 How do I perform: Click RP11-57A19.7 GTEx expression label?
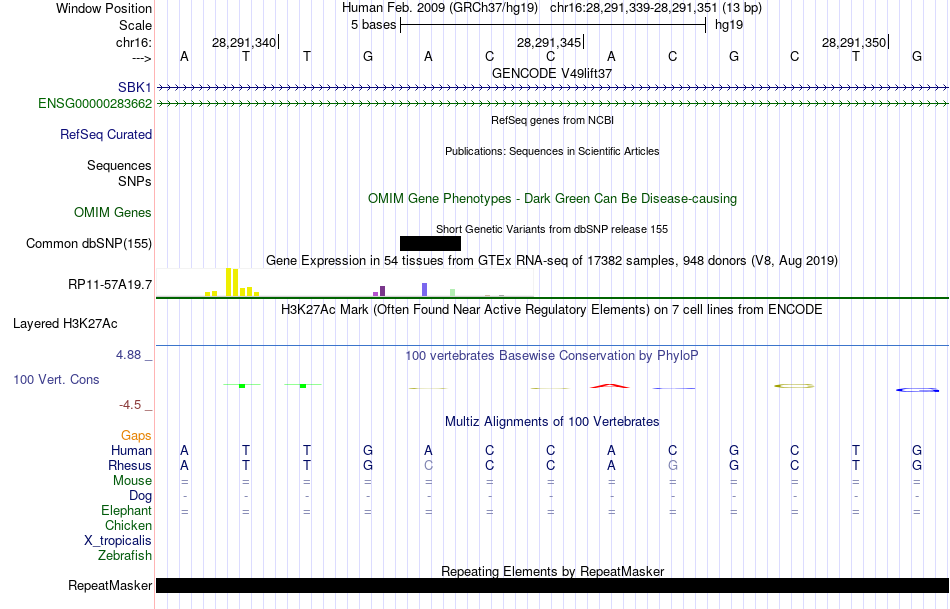pyautogui.click(x=110, y=285)
